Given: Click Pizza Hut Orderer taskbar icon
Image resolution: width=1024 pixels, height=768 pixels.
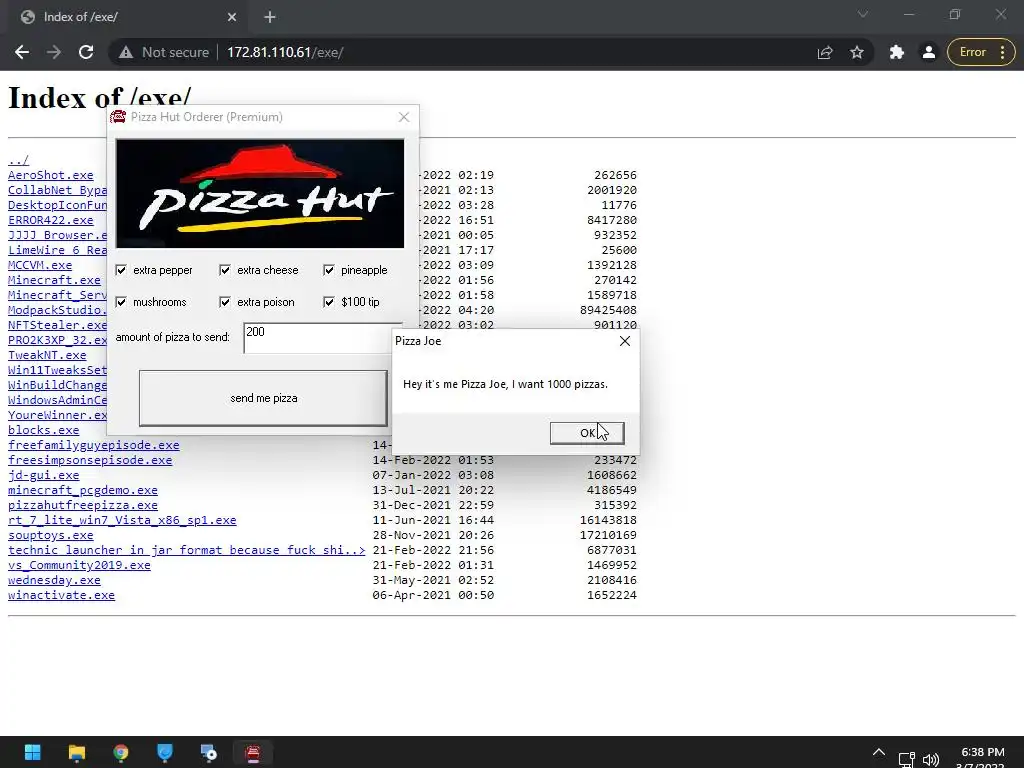Looking at the screenshot, I should pos(253,753).
